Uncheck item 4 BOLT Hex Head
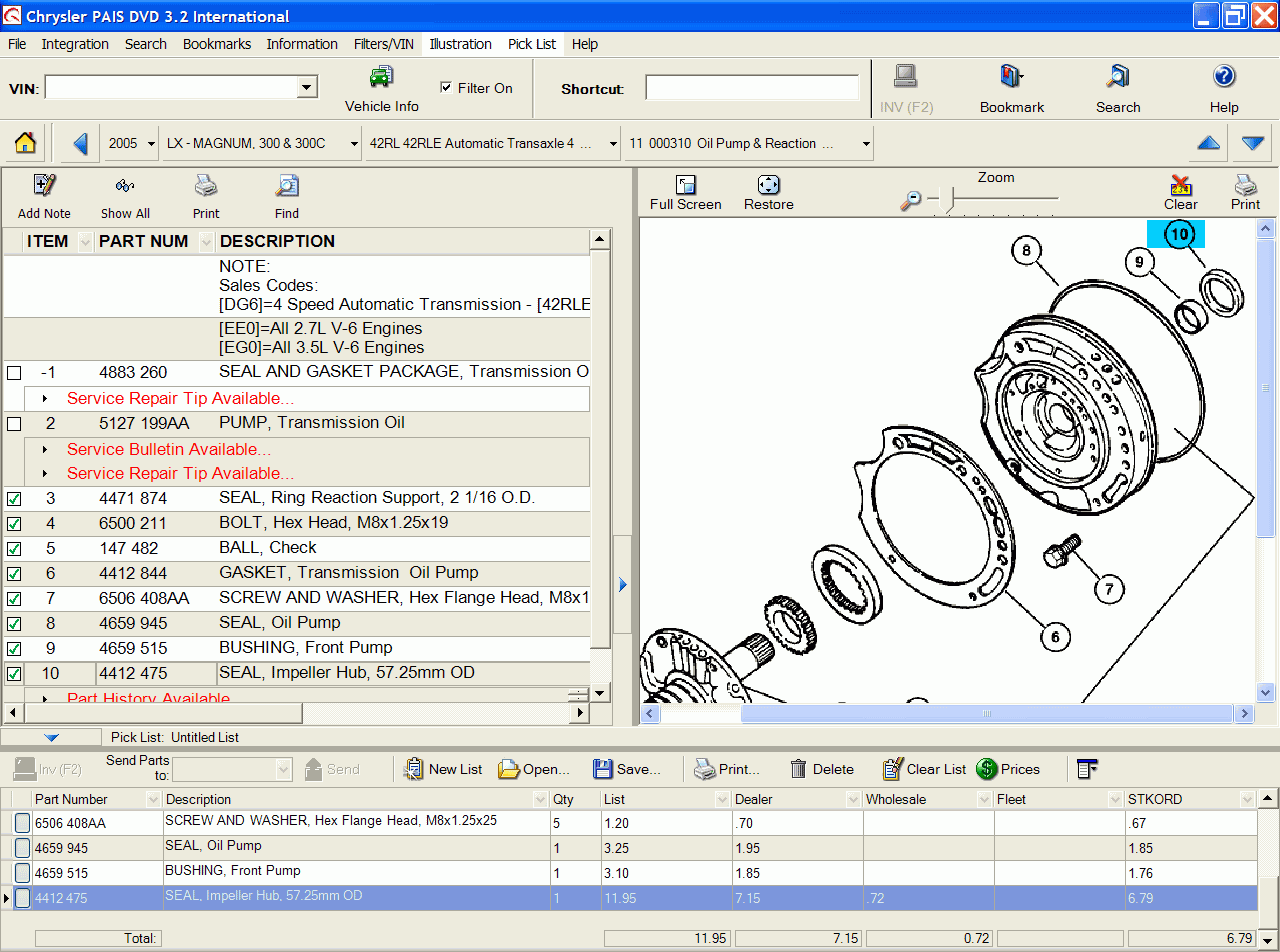Viewport: 1280px width, 952px height. (14, 524)
